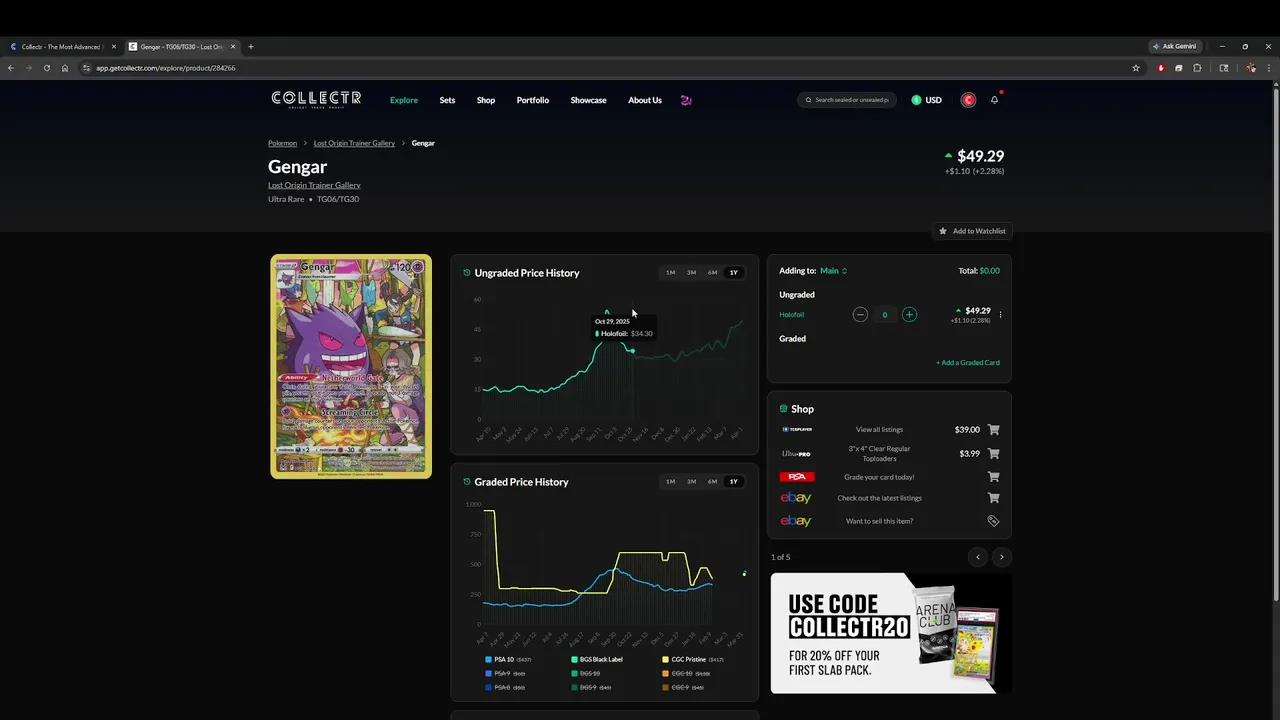1280x720 pixels.
Task: Click Add to Watchlist button
Action: [x=972, y=231]
